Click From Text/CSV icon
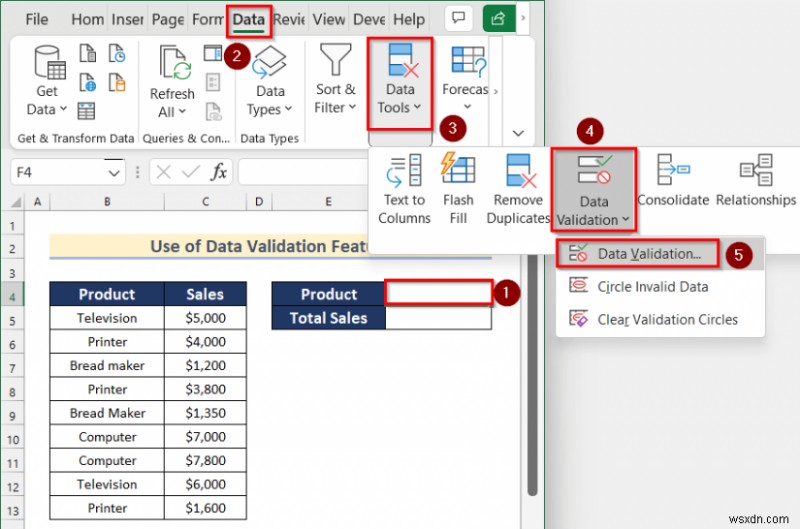 [x=88, y=53]
